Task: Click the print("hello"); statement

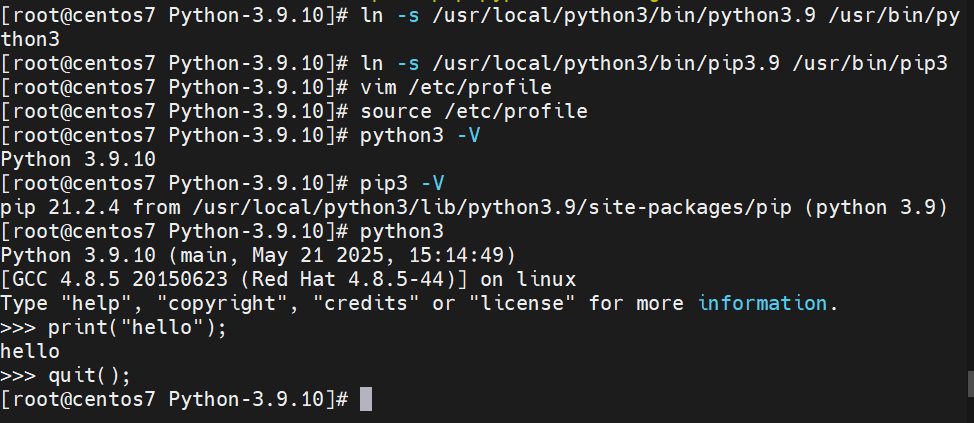Action: pos(138,327)
